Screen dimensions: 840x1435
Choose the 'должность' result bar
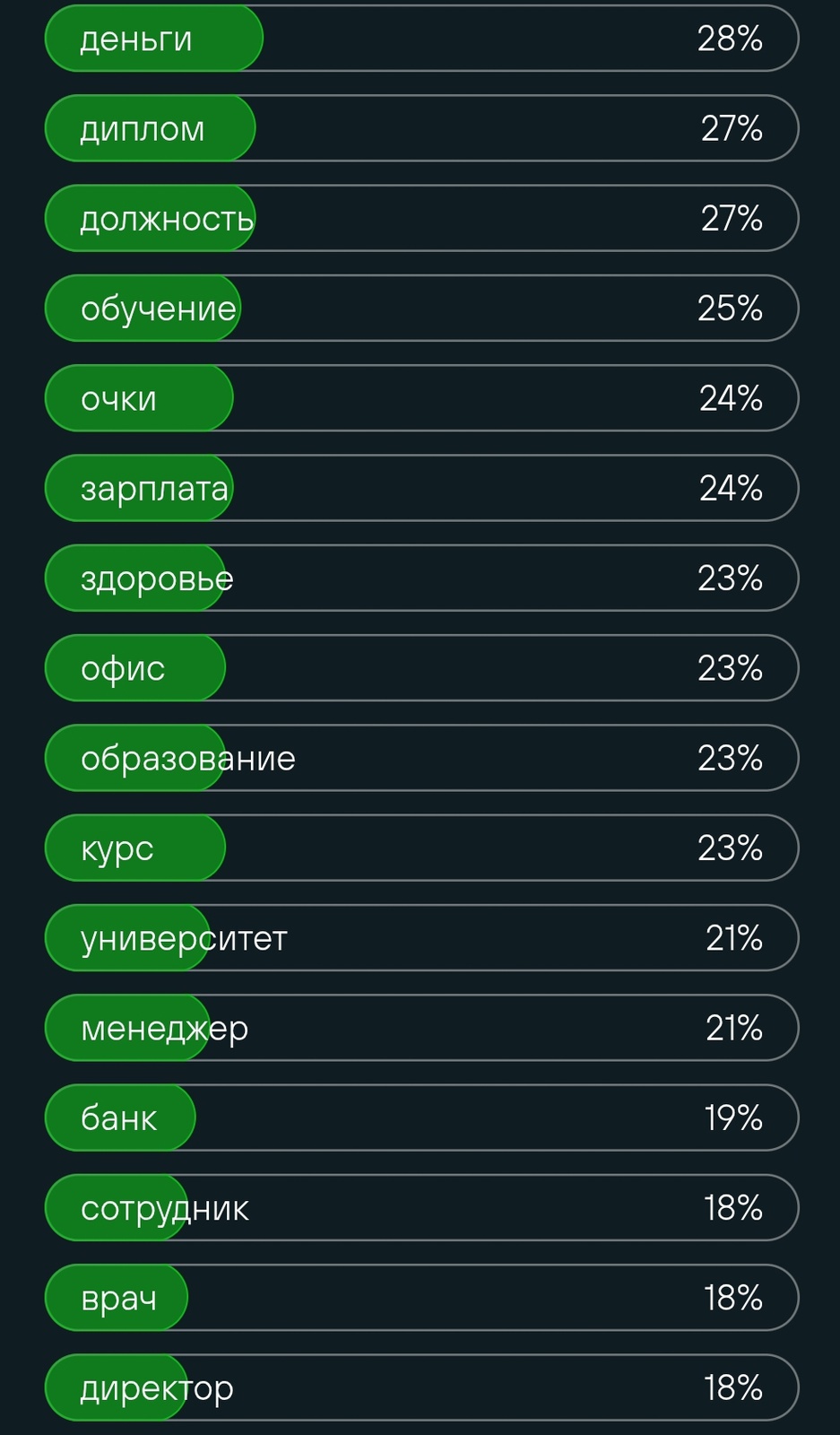coord(421,218)
